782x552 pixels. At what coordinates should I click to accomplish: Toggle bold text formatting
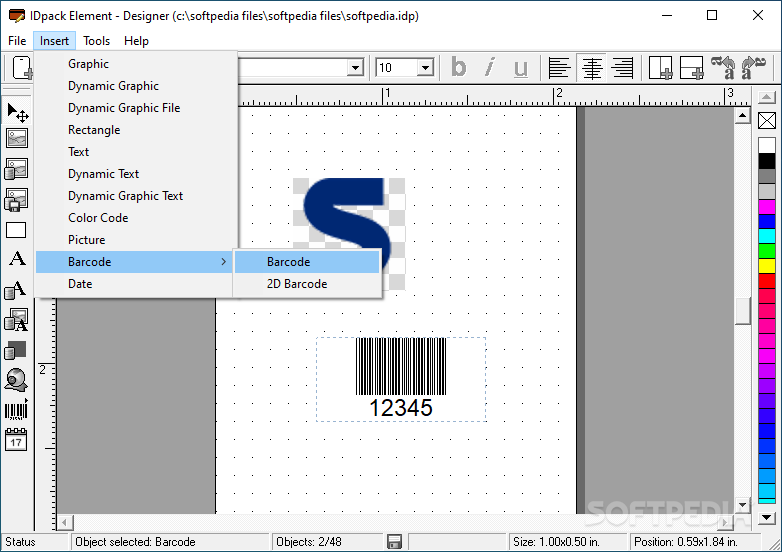[458, 67]
